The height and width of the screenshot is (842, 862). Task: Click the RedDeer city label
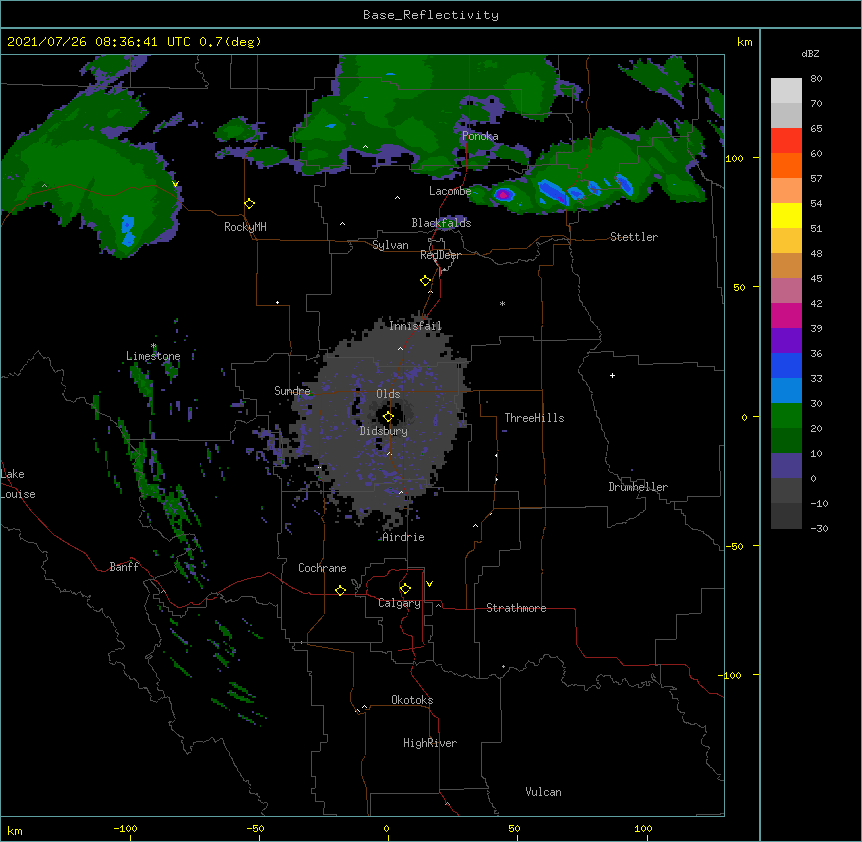pos(440,255)
